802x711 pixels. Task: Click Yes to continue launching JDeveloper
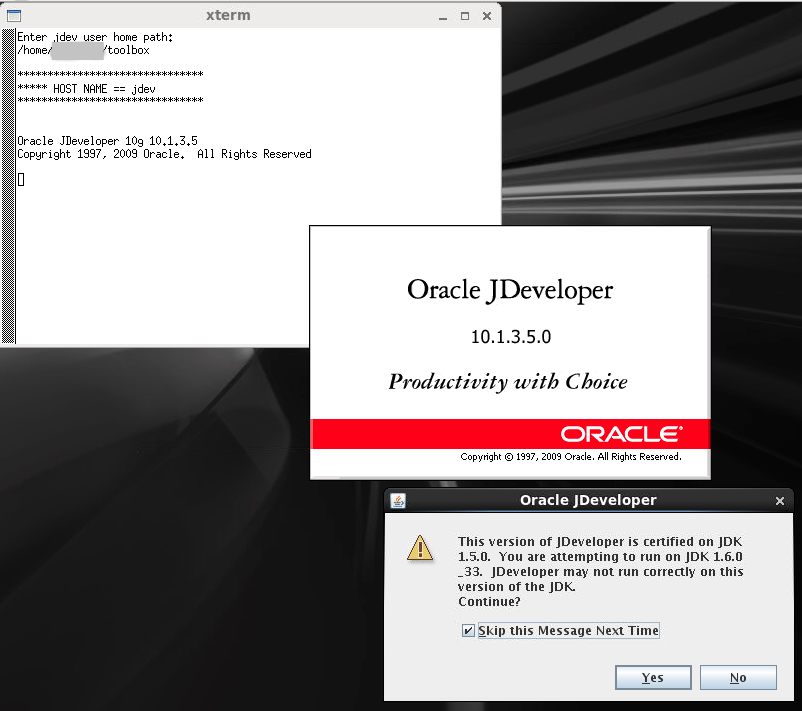coord(653,677)
